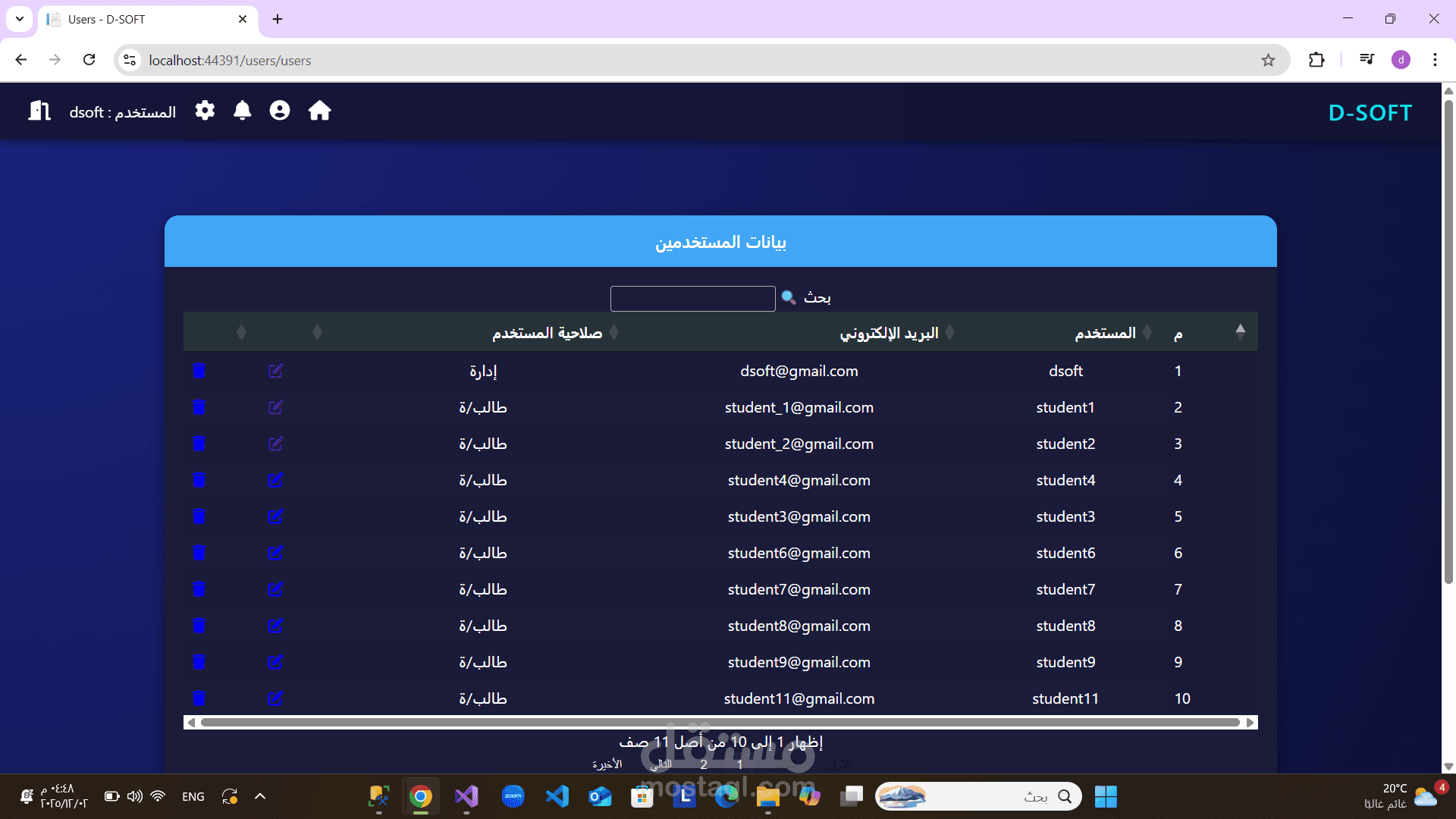Edit the student7 user row
This screenshot has height=819, width=1456.
coord(275,589)
